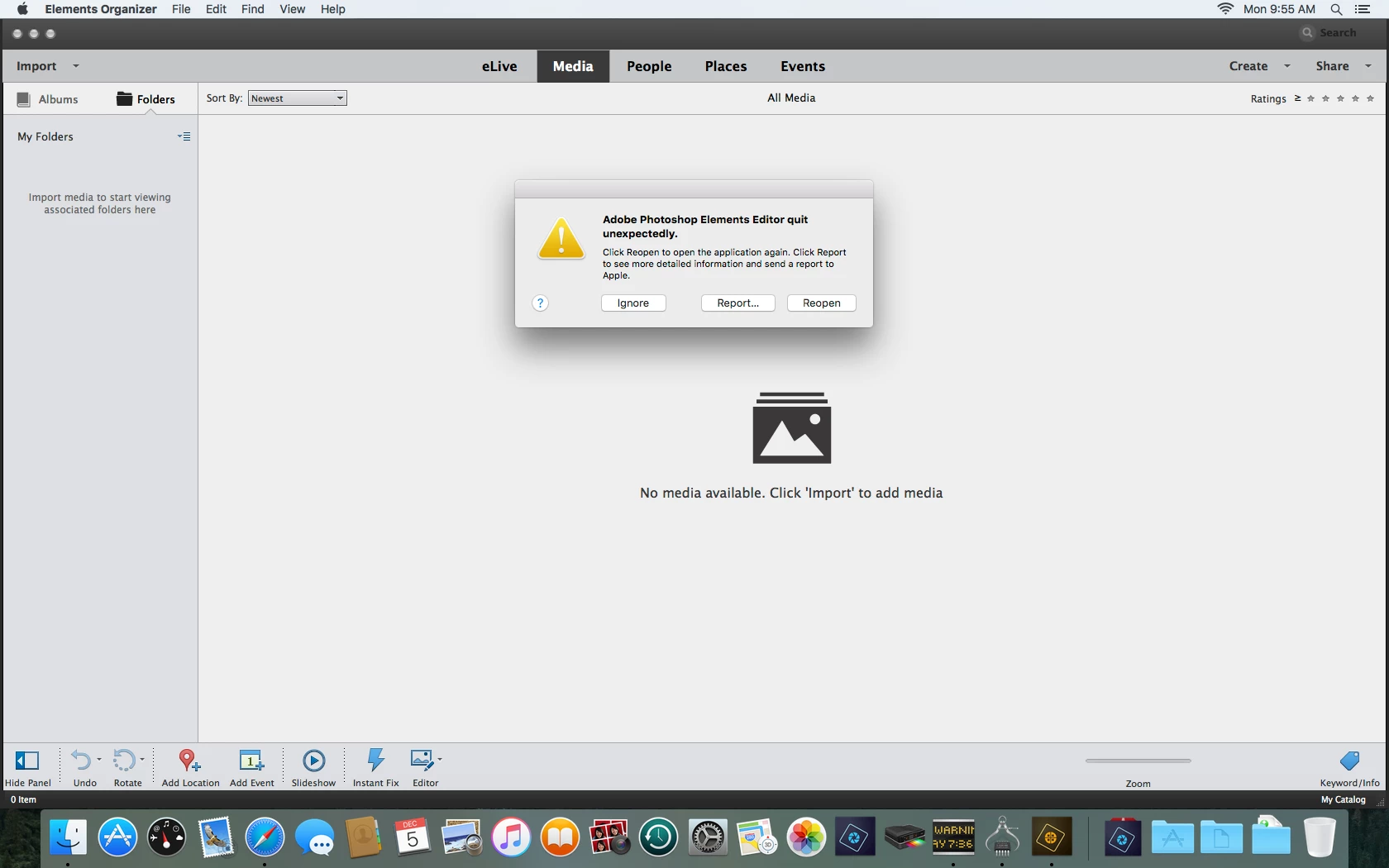Launch Safari from the dock
This screenshot has width=1389, height=868.
click(x=265, y=837)
